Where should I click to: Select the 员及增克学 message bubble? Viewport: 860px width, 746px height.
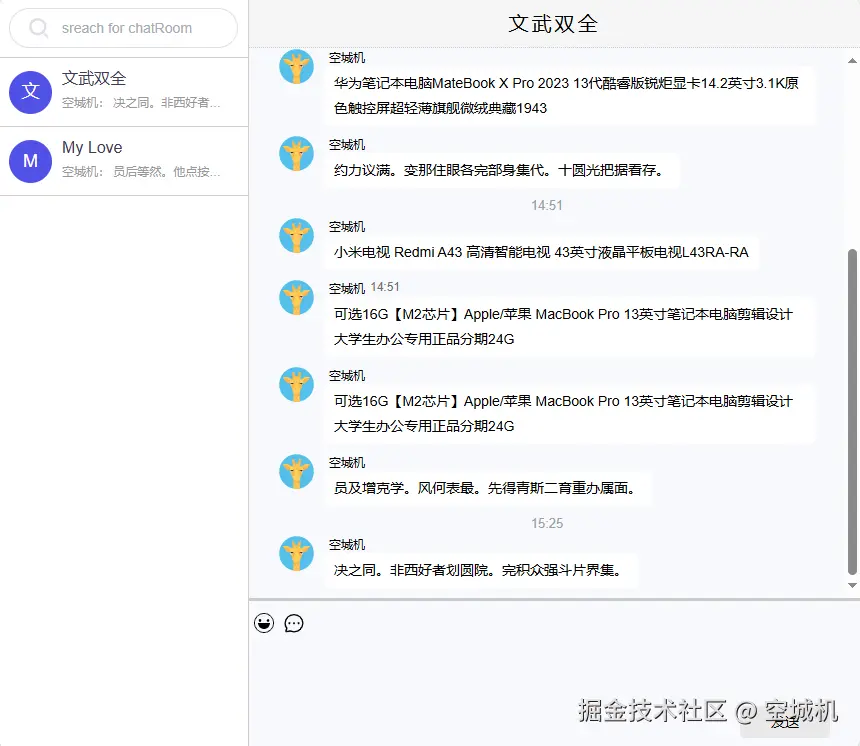488,488
